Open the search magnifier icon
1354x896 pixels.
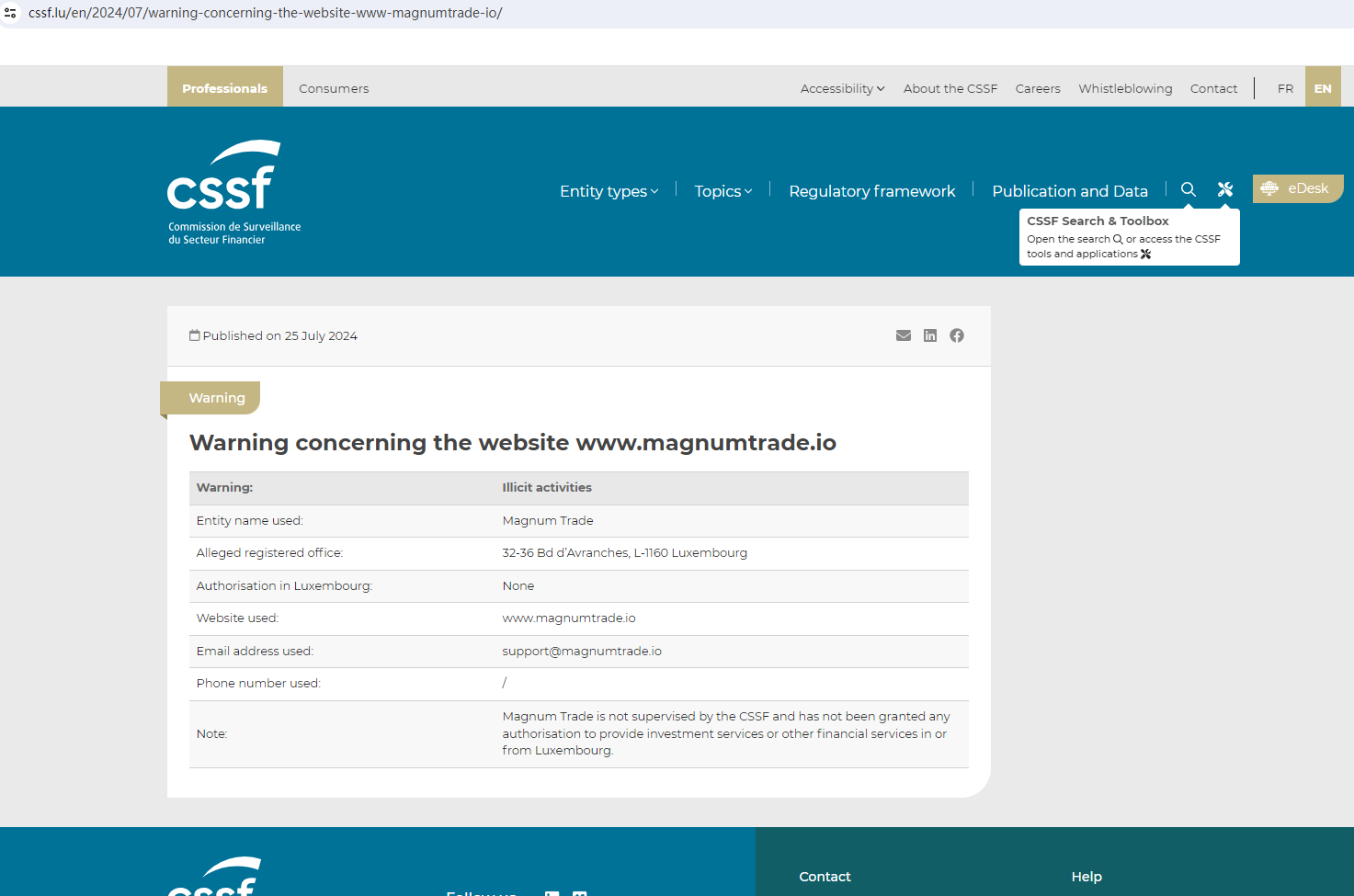pyautogui.click(x=1189, y=189)
